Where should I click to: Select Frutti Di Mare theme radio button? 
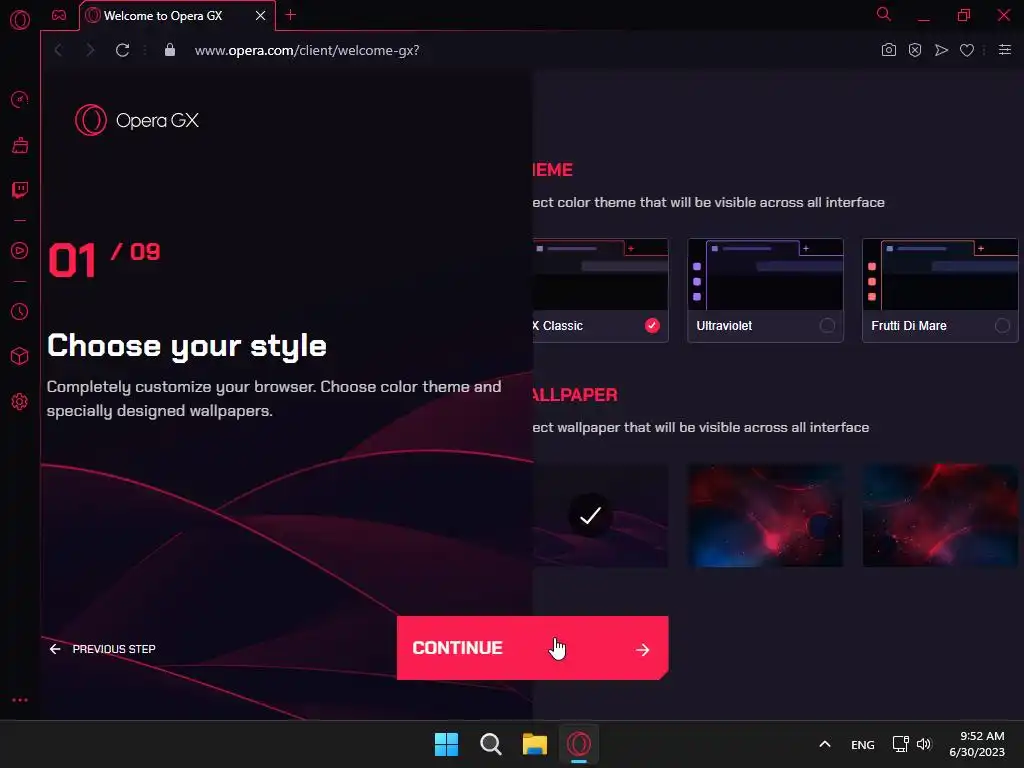[1002, 325]
